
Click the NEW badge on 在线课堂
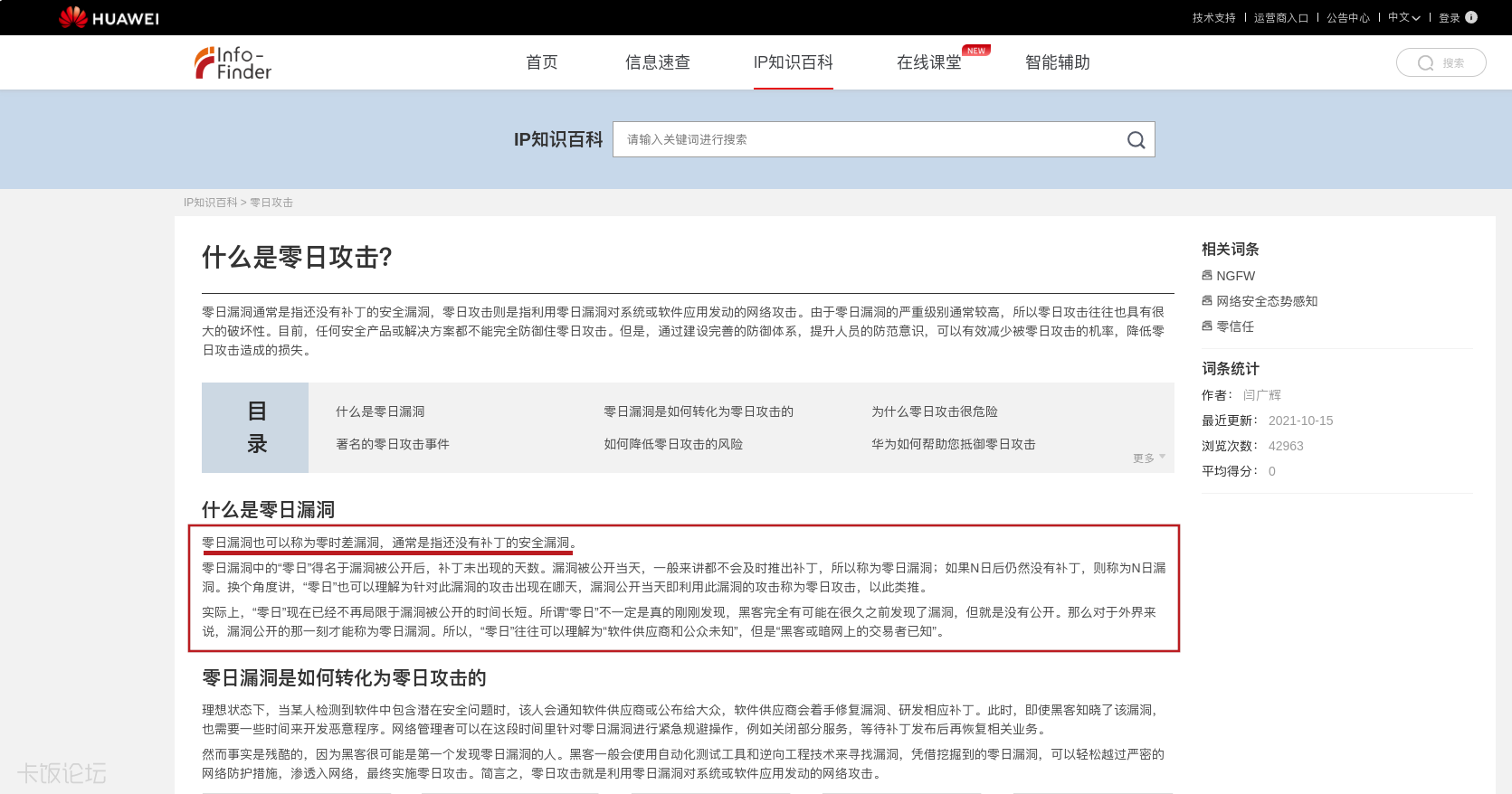click(x=976, y=51)
